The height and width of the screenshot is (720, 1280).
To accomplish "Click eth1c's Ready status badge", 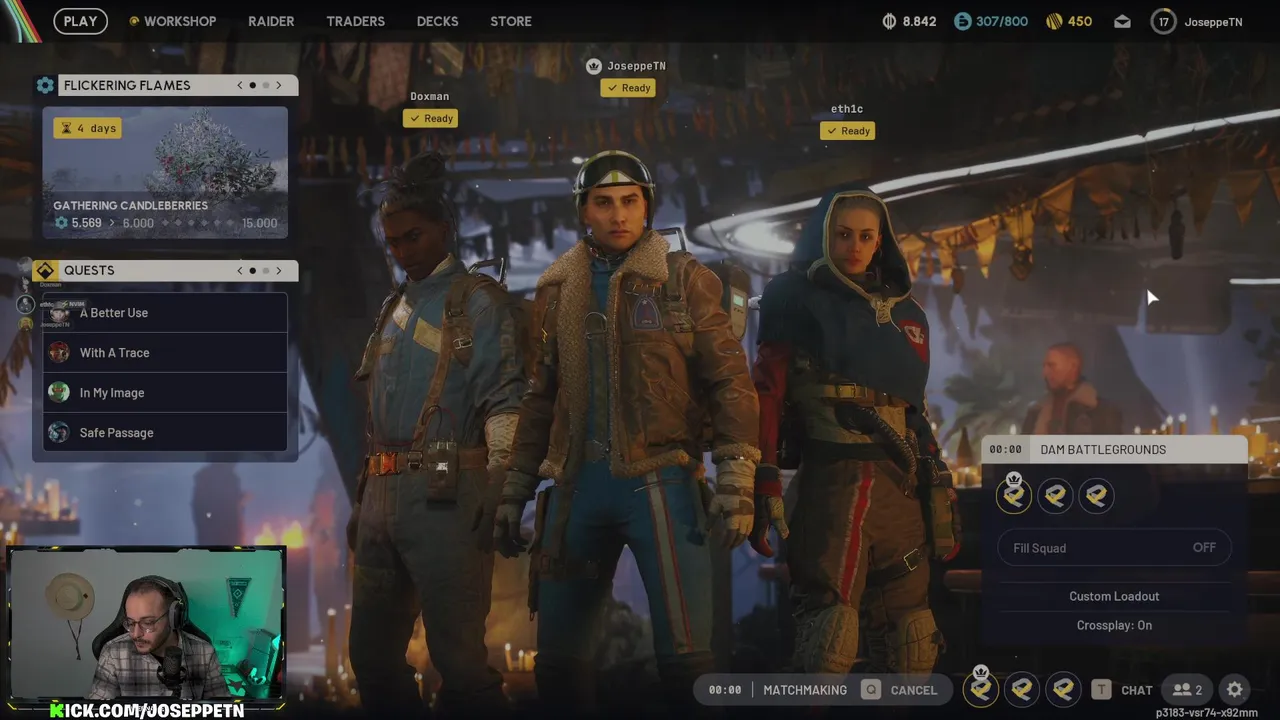I will [x=847, y=131].
